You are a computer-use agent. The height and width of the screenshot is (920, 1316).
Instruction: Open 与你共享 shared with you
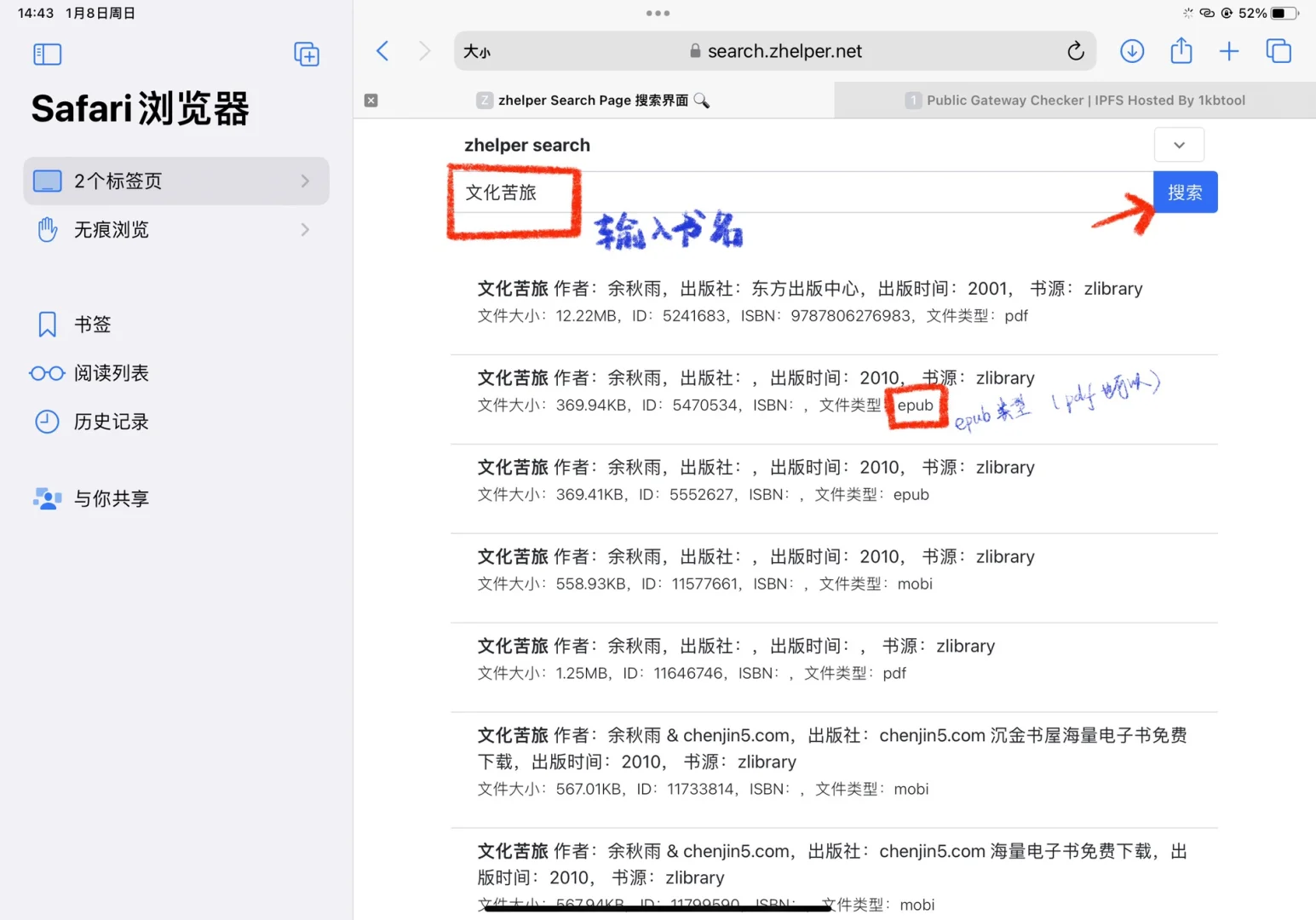[176, 498]
